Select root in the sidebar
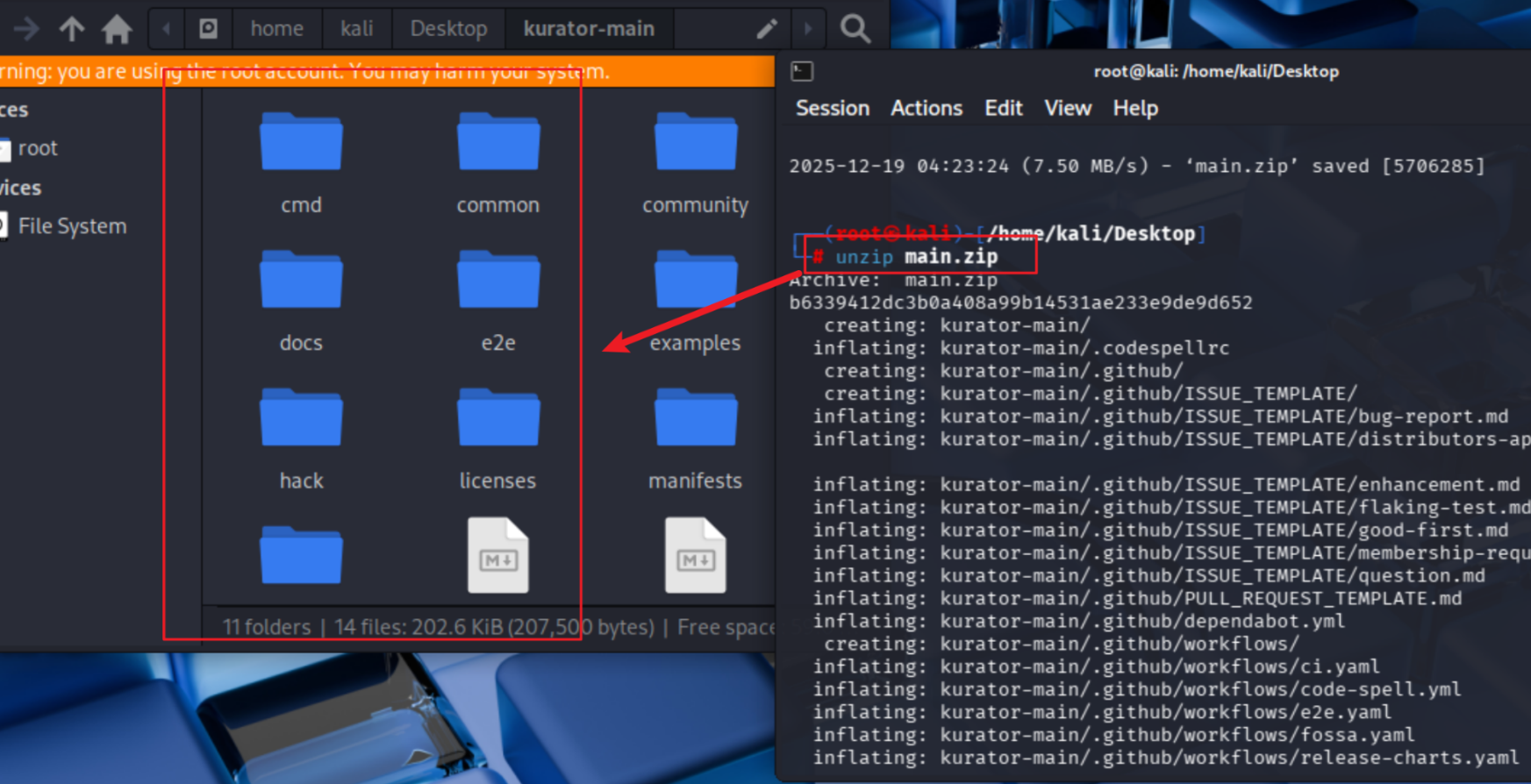 pyautogui.click(x=37, y=148)
